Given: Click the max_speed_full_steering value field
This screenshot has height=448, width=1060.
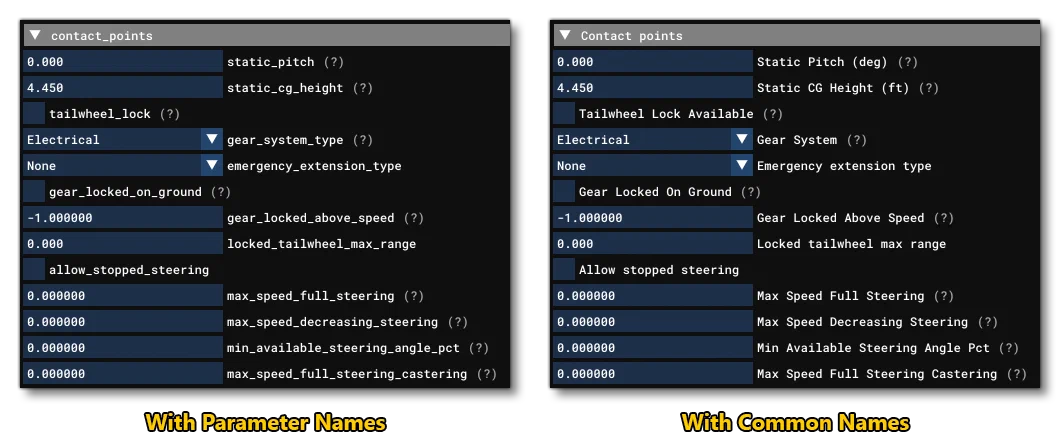Looking at the screenshot, I should pyautogui.click(x=123, y=296).
